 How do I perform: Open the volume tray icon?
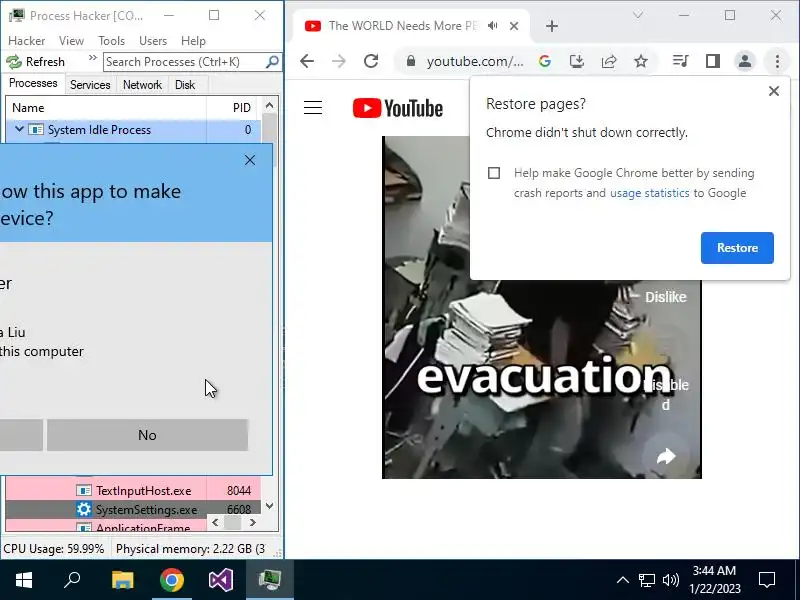pyautogui.click(x=670, y=580)
